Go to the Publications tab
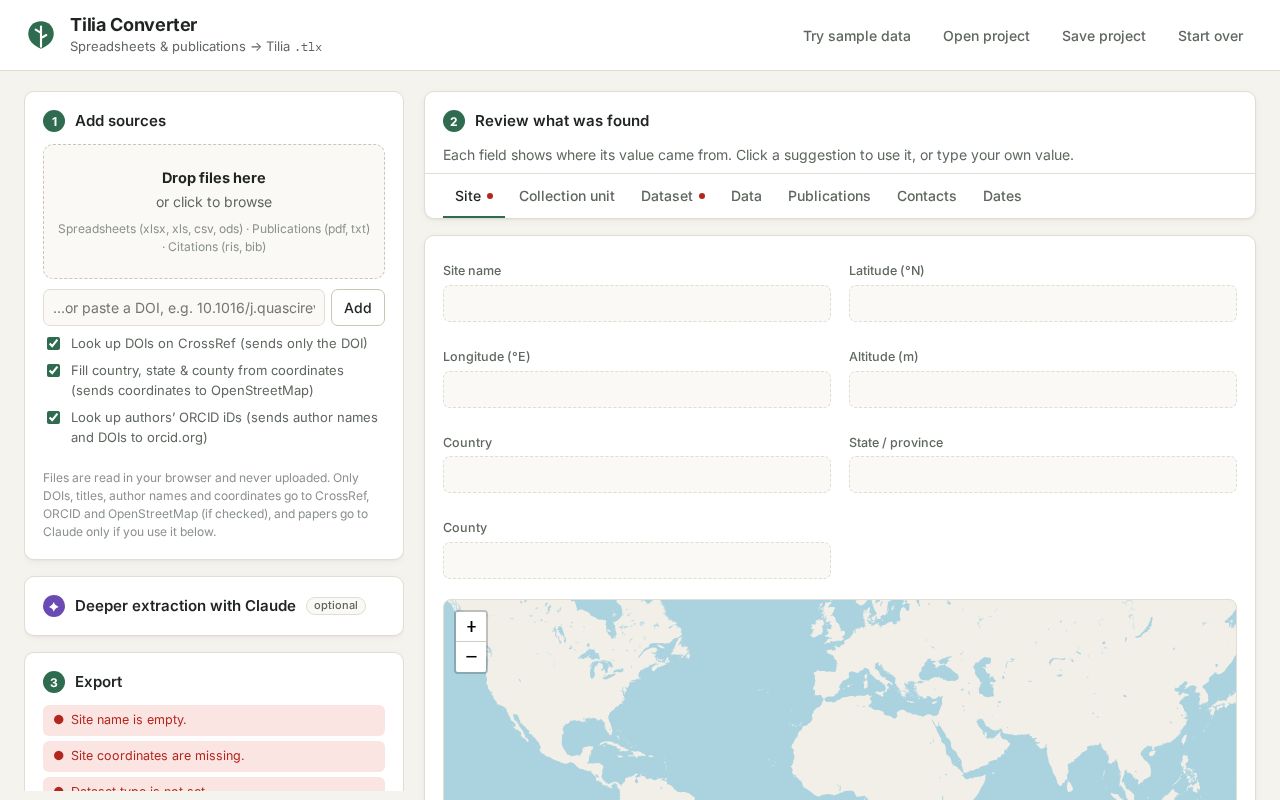 pos(829,196)
